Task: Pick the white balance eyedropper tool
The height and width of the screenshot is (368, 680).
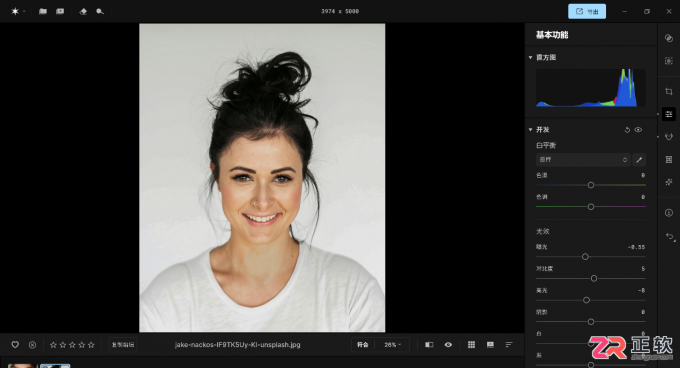Action: [639, 160]
